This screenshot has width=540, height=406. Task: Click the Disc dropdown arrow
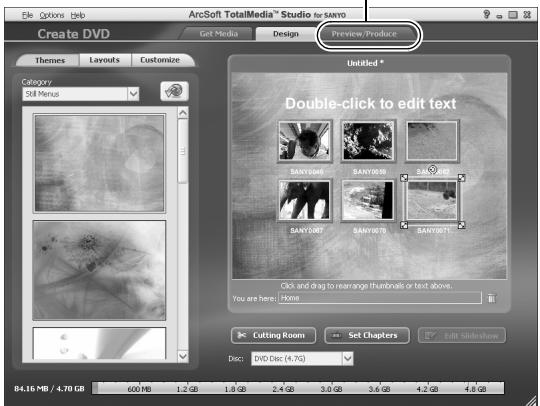pos(348,358)
